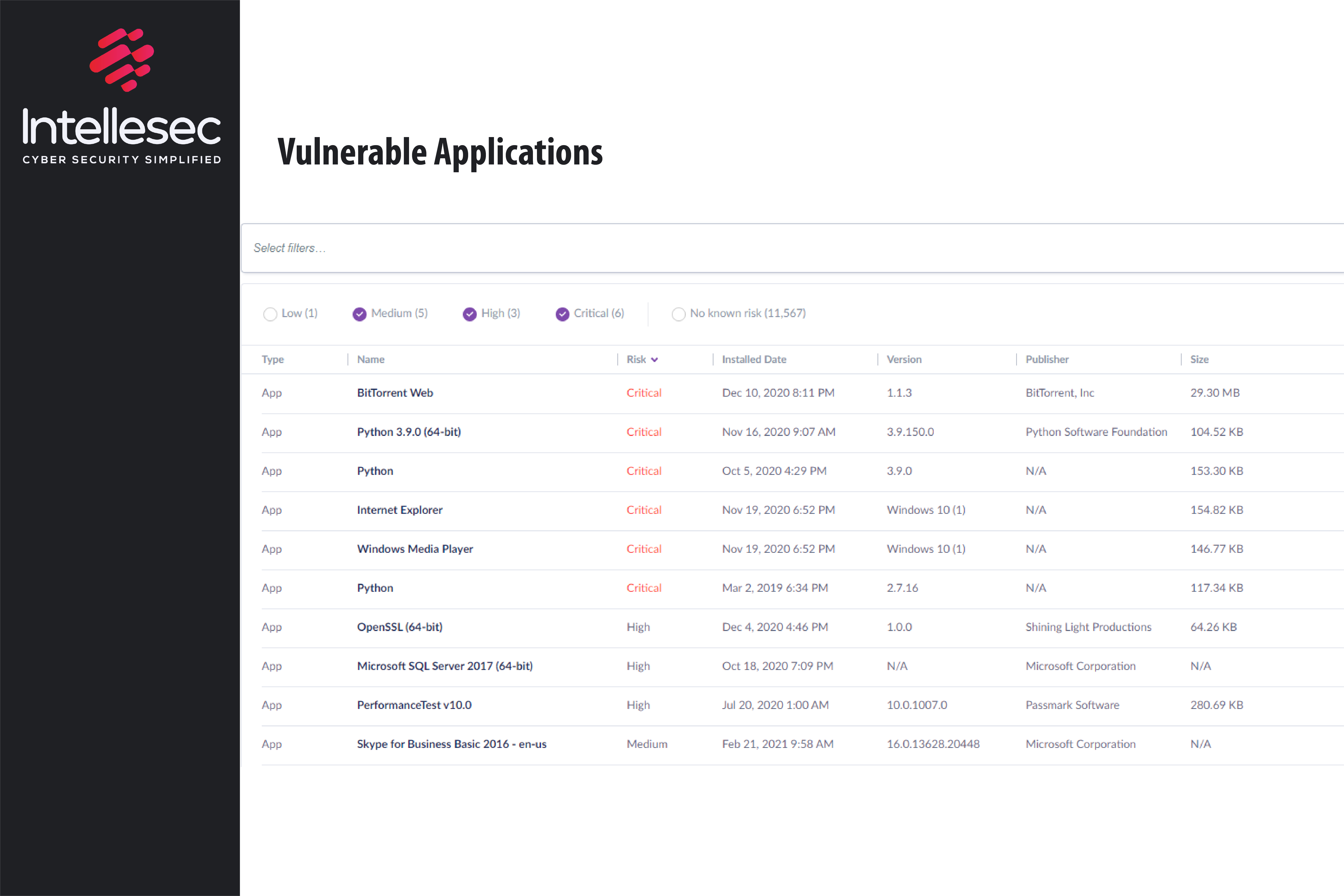Open the OpenSSL (64-bit) entry
Screen dimensions: 1344x896
point(399,628)
